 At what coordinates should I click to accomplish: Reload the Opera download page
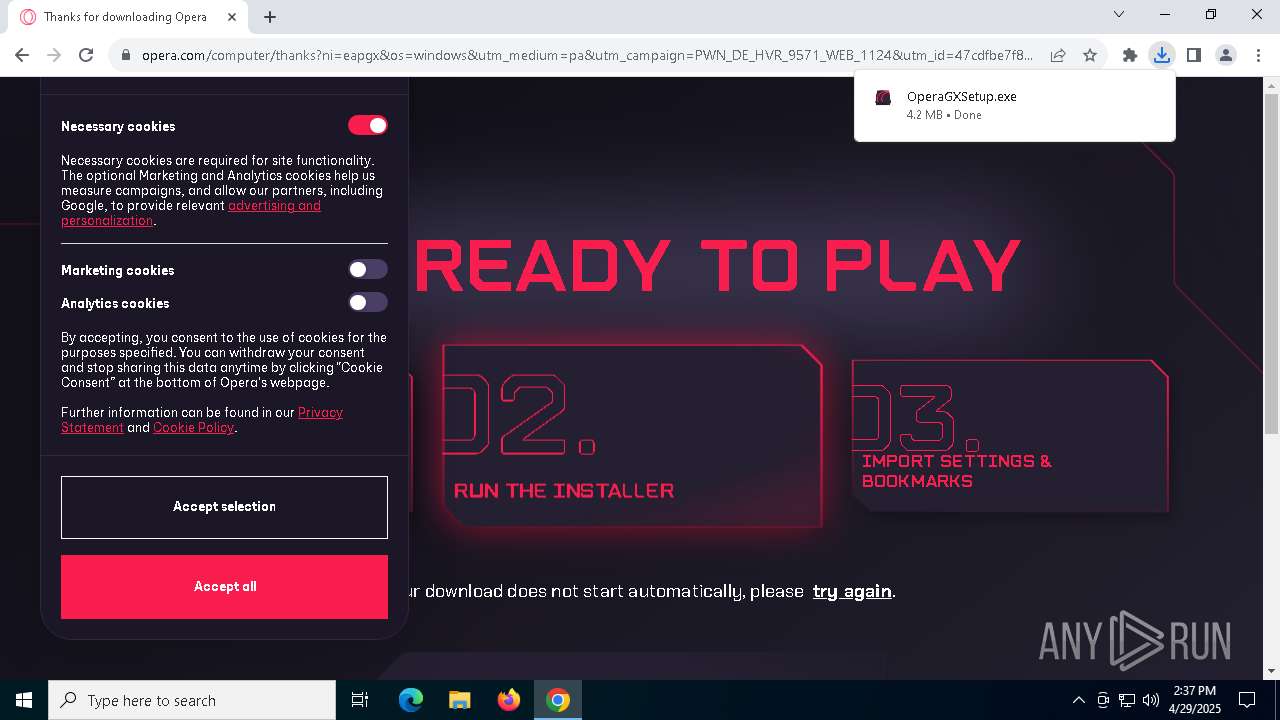(86, 55)
